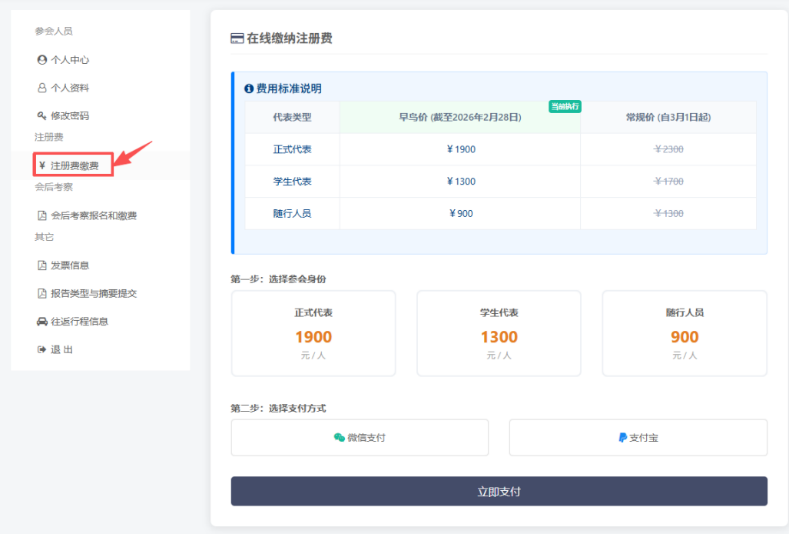
Task: Click the 当前执行 green badge
Action: 565,106
